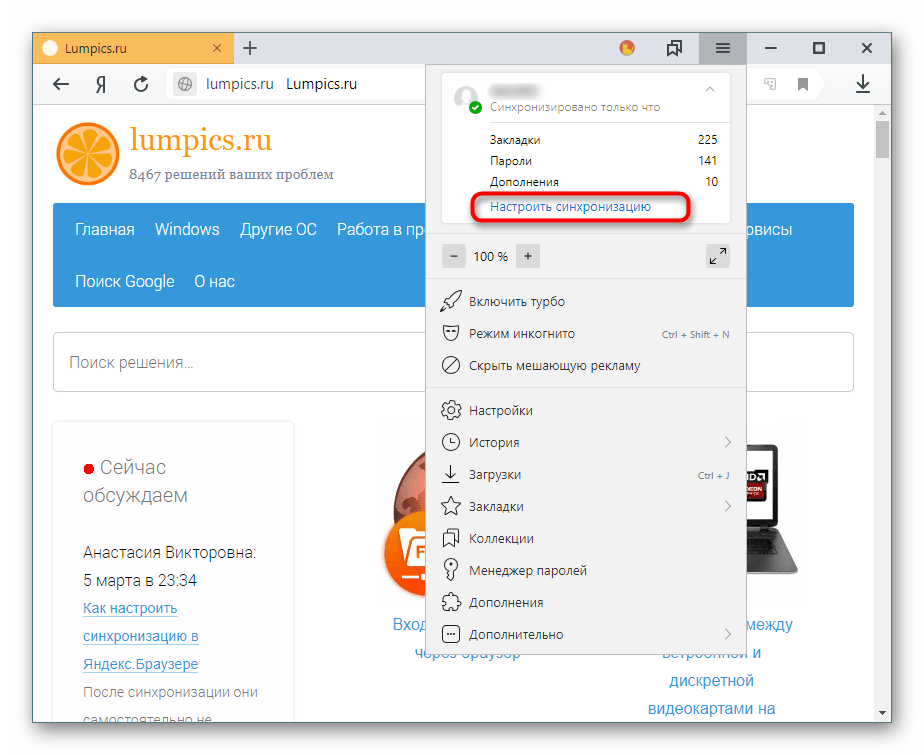Open the Windows navigation link
The image size is (924, 755).
[187, 230]
